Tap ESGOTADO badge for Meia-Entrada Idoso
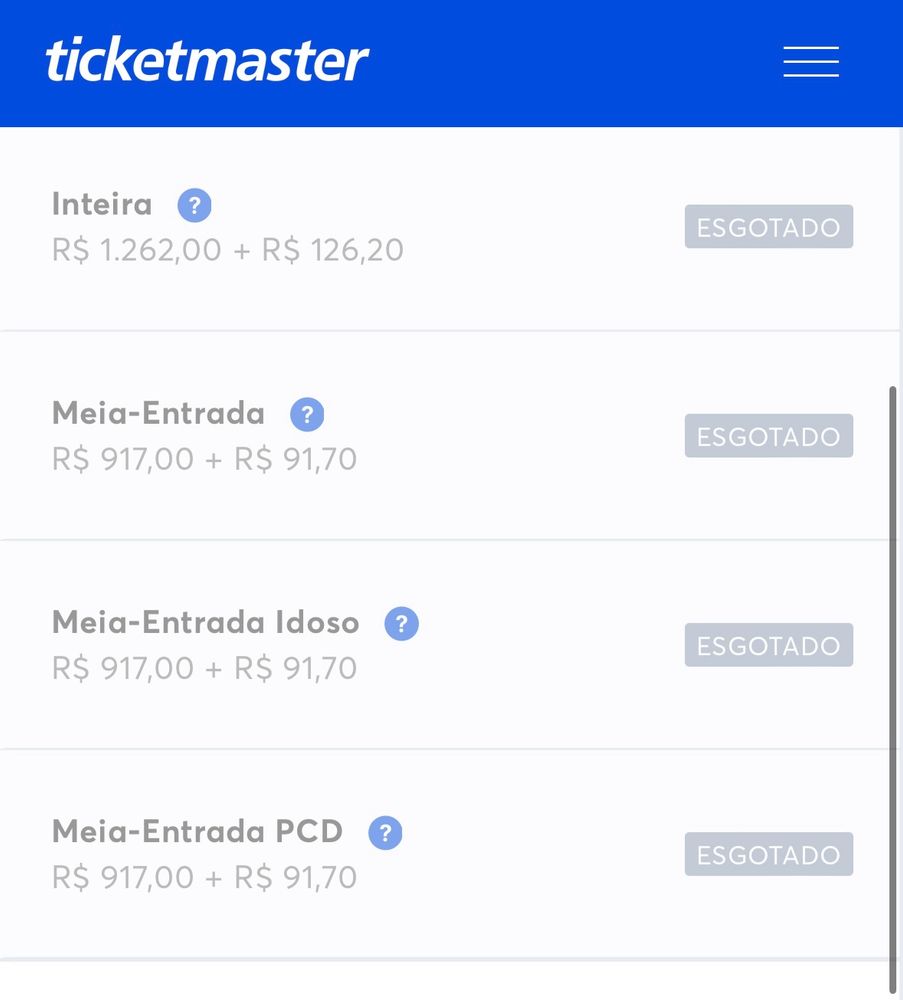The image size is (903, 1000). click(x=768, y=645)
